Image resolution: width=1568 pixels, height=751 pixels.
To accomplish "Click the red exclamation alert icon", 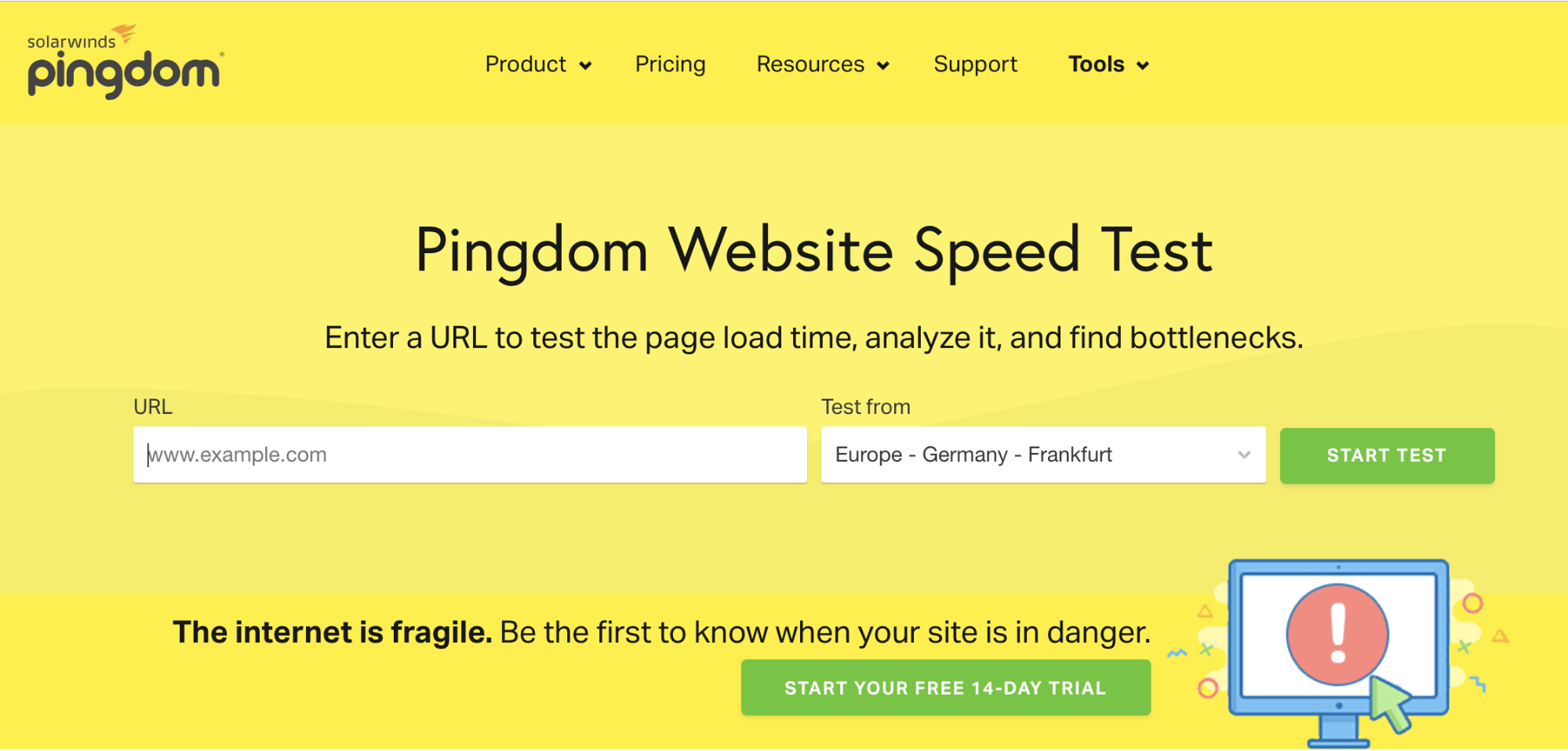I will [x=1337, y=634].
